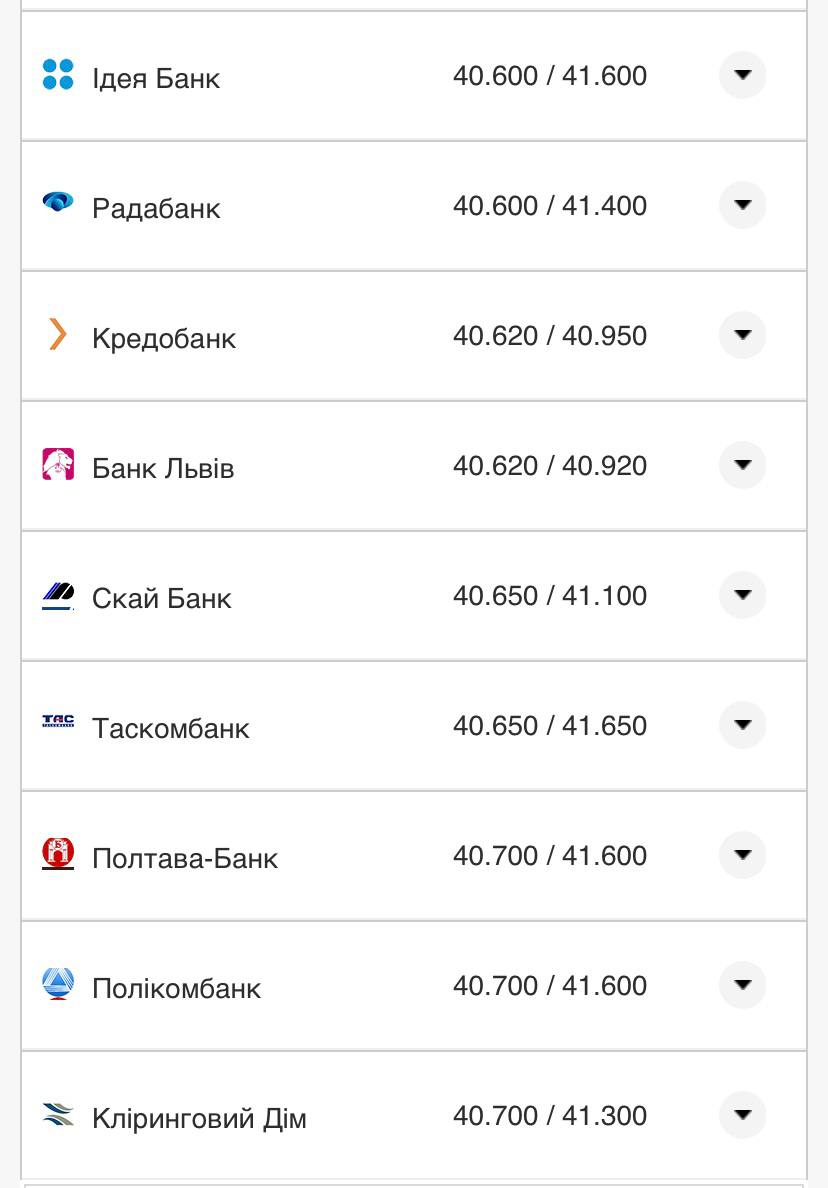Click the Радабанк logo icon
Screen dimensions: 828x1188
pyautogui.click(x=58, y=203)
